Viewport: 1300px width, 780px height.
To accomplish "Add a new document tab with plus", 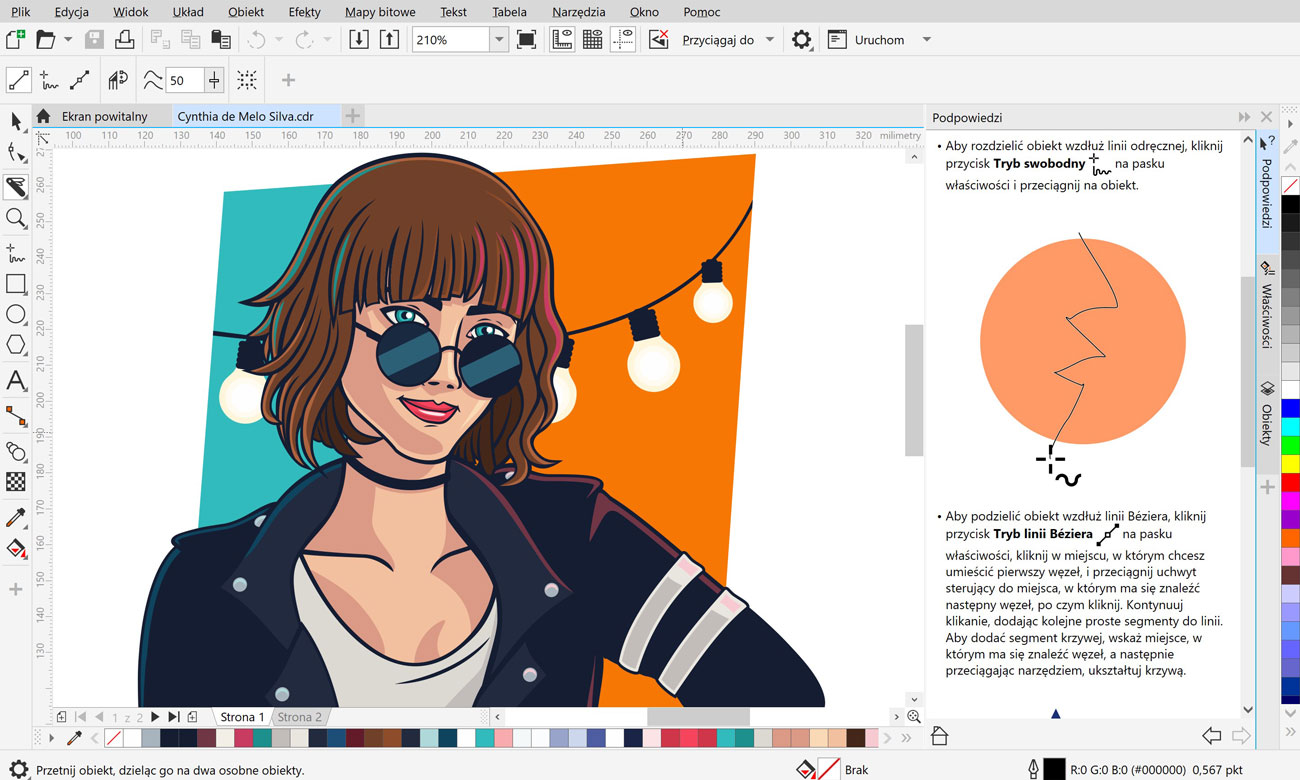I will [x=352, y=116].
